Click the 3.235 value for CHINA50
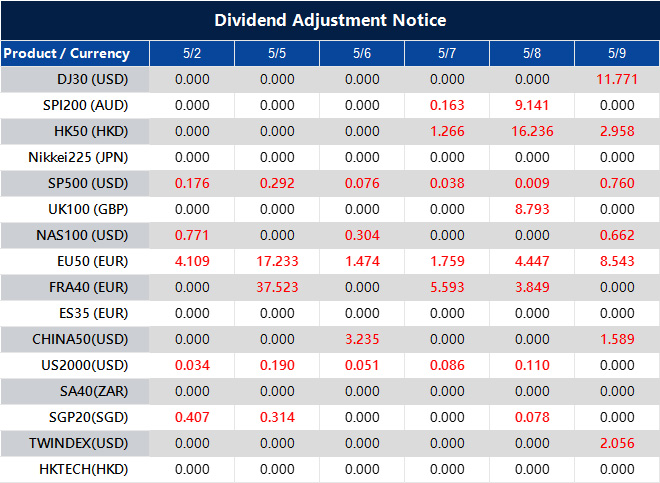 coord(362,339)
